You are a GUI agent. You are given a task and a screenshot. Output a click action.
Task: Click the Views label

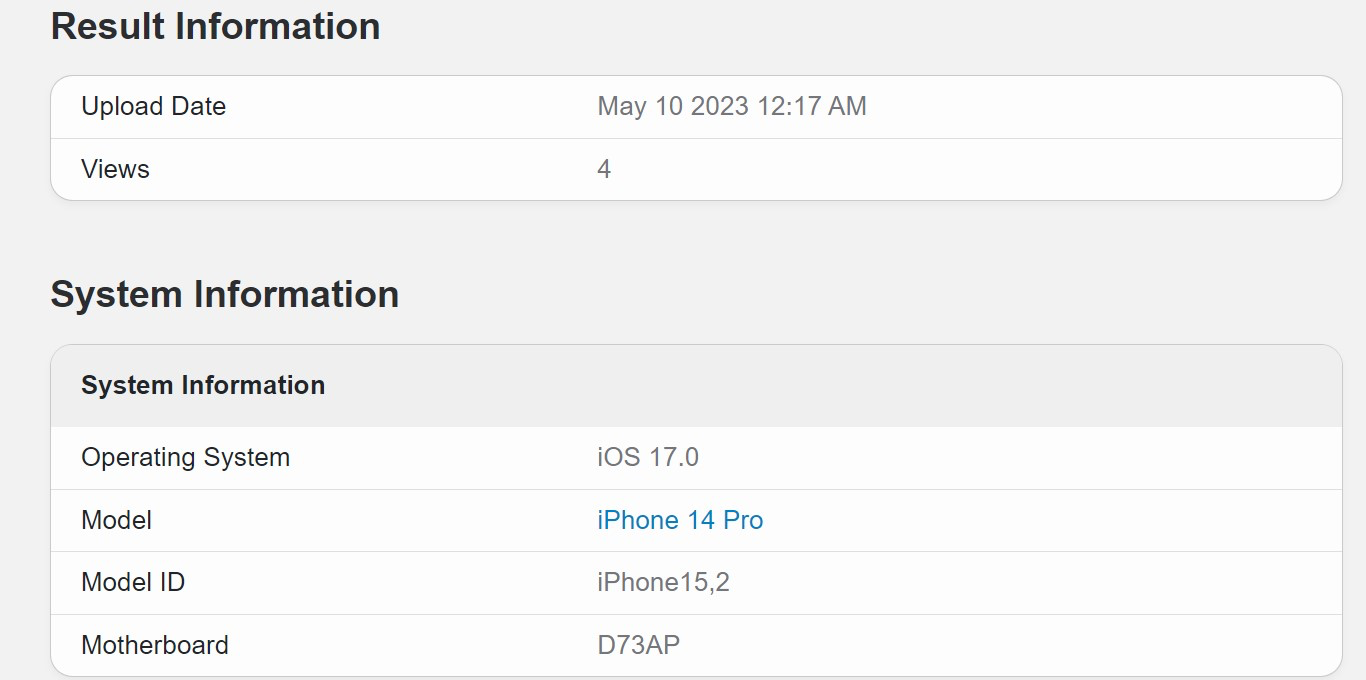115,169
